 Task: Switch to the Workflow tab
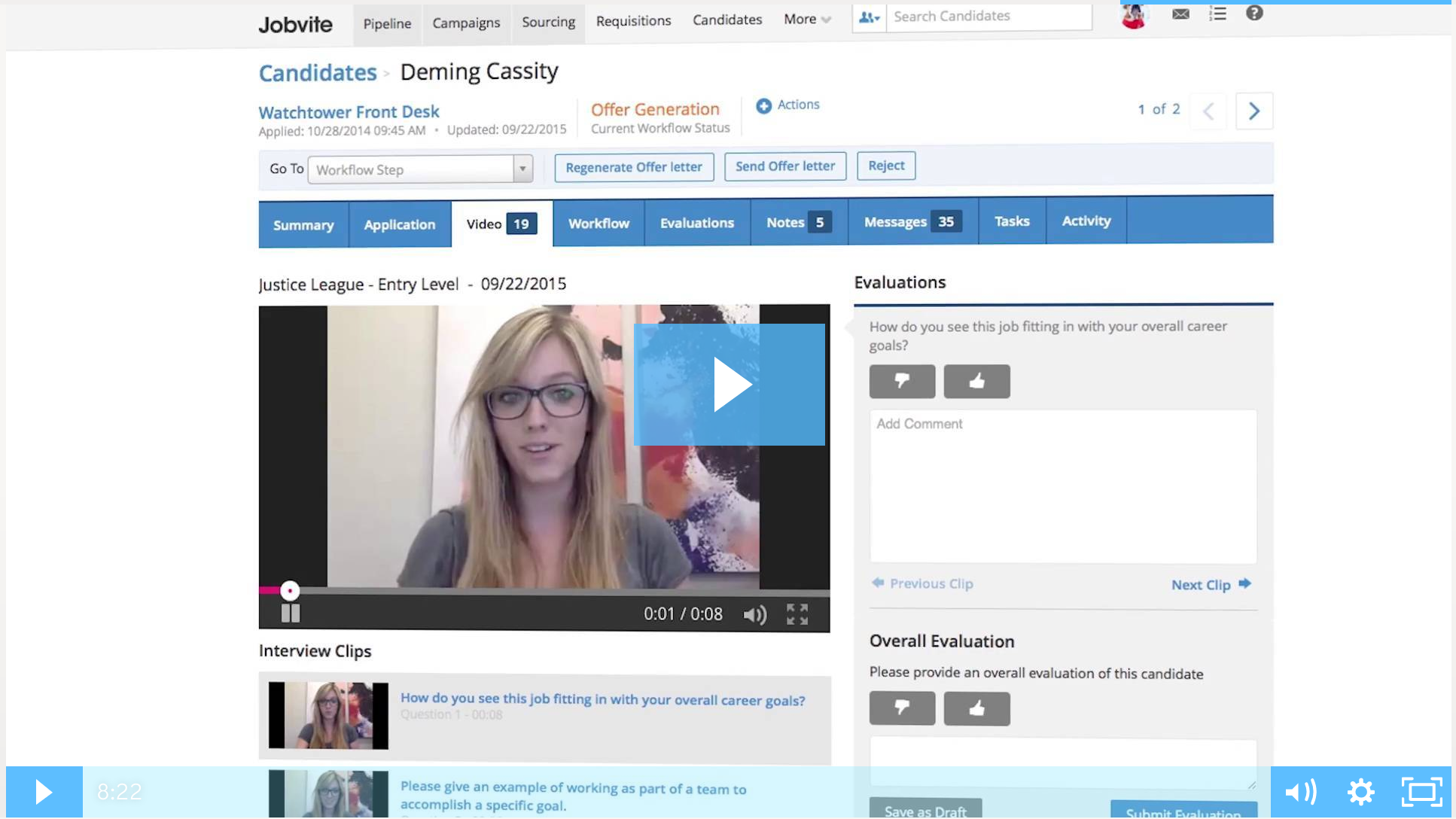(599, 224)
